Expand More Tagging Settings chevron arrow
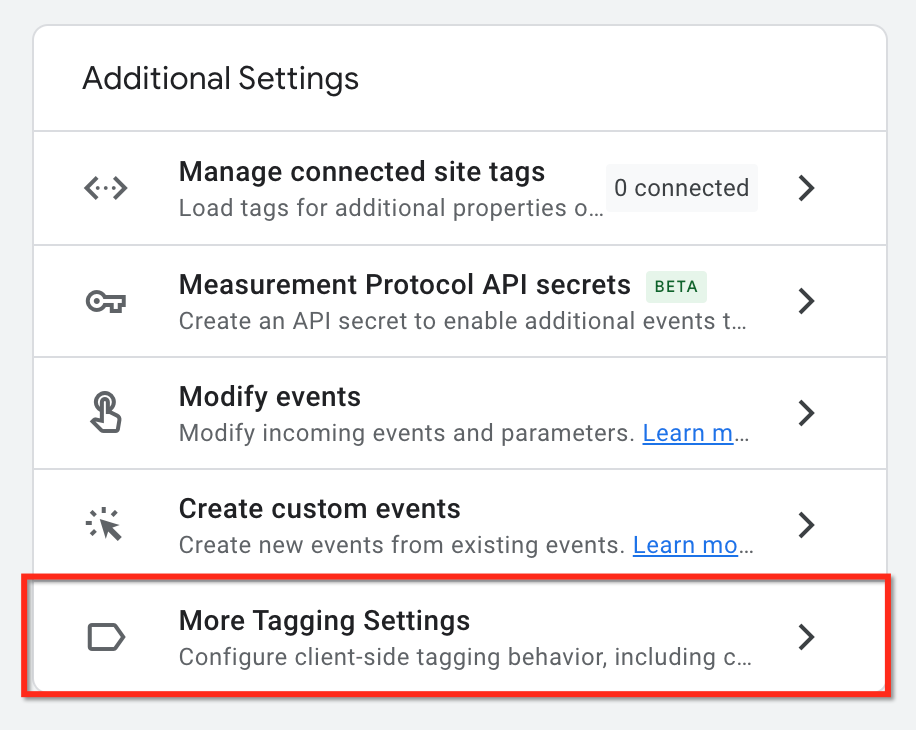This screenshot has height=730, width=916. click(x=806, y=637)
